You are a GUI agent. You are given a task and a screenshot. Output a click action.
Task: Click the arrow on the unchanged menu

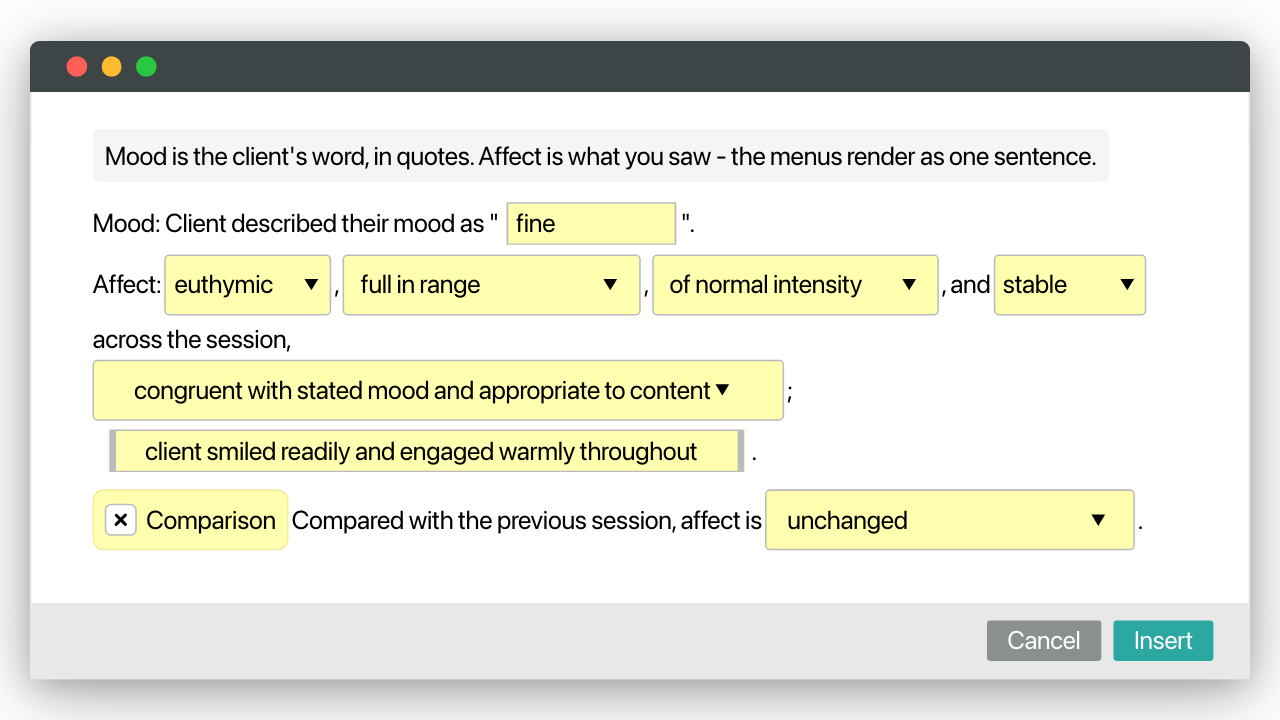1098,520
